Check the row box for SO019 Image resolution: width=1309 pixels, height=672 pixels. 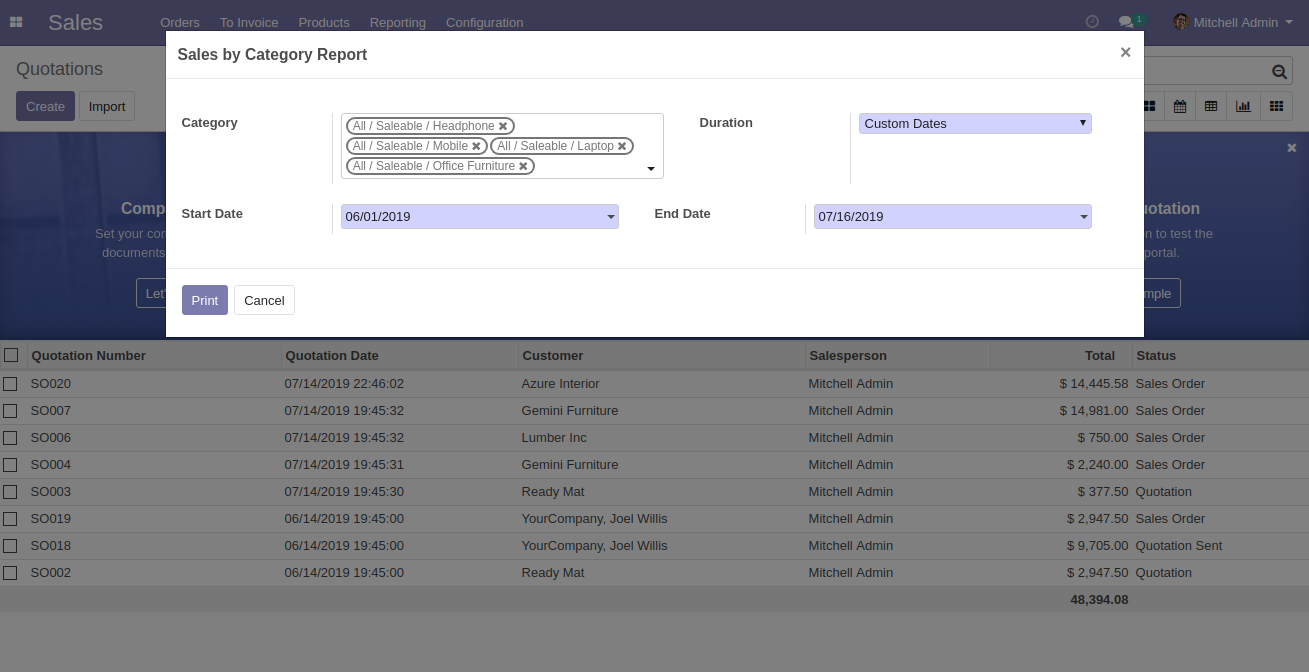11,519
